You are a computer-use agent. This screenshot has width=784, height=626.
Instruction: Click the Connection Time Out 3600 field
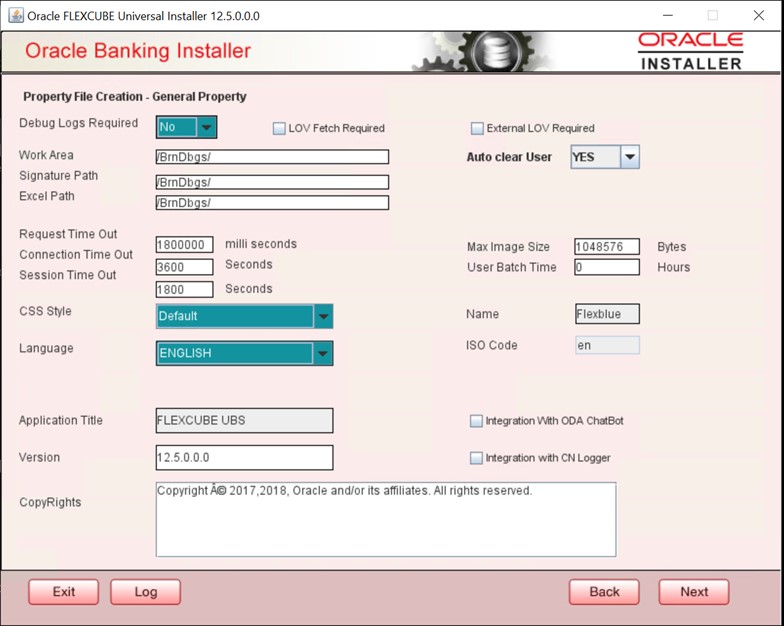pyautogui.click(x=184, y=267)
